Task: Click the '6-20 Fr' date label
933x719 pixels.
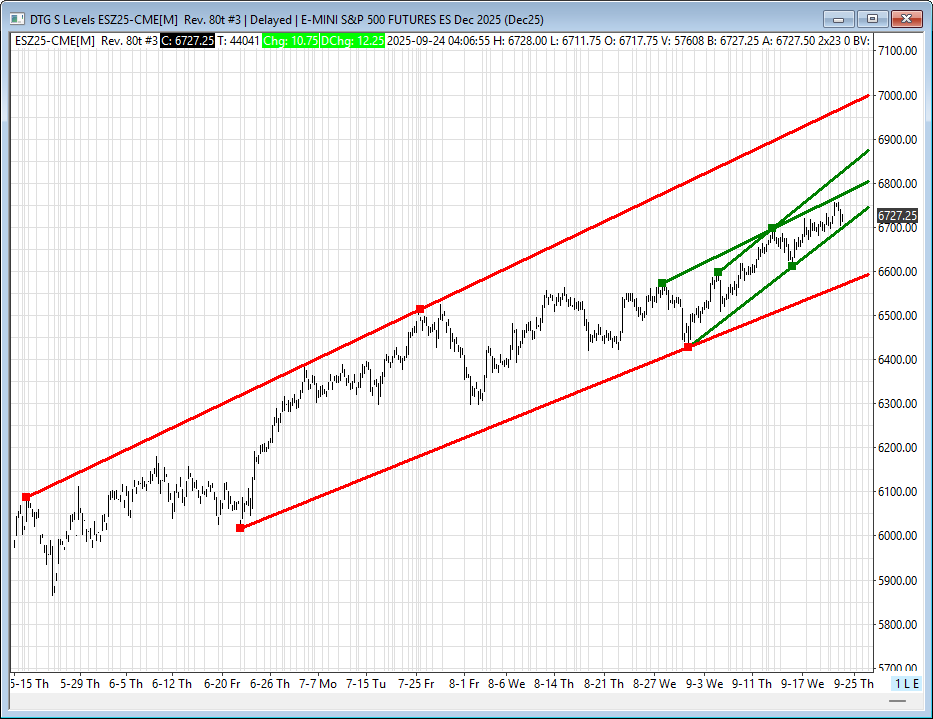Action: [x=222, y=684]
